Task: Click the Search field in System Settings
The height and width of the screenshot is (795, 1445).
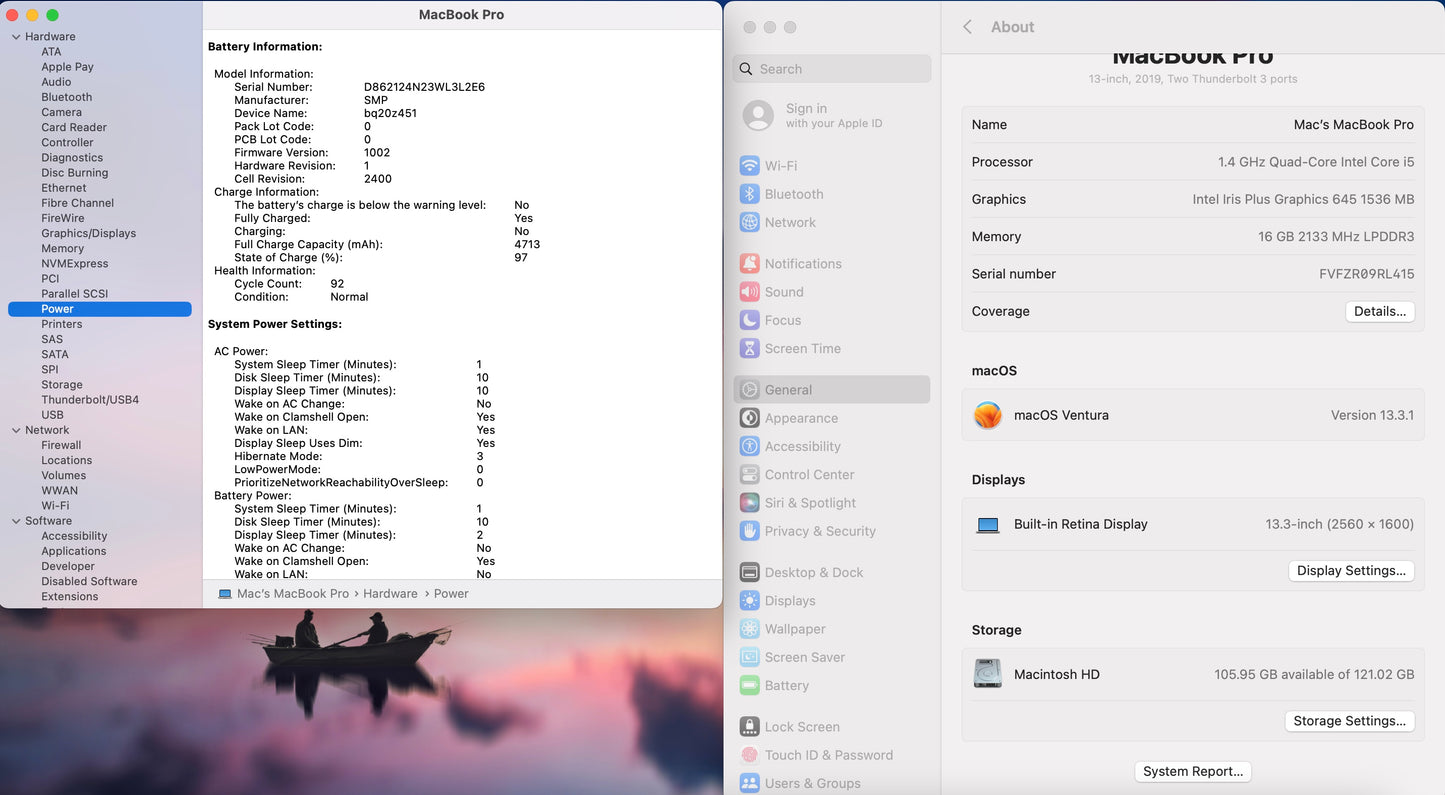Action: point(832,69)
